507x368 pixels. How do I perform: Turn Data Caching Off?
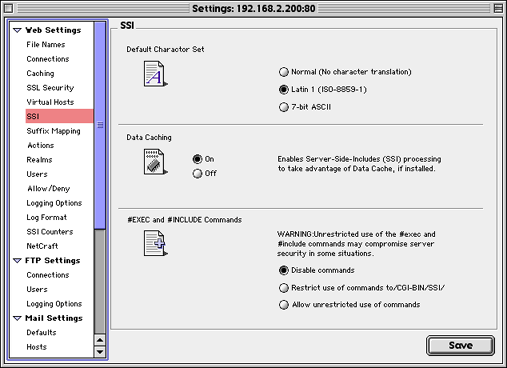(197, 173)
